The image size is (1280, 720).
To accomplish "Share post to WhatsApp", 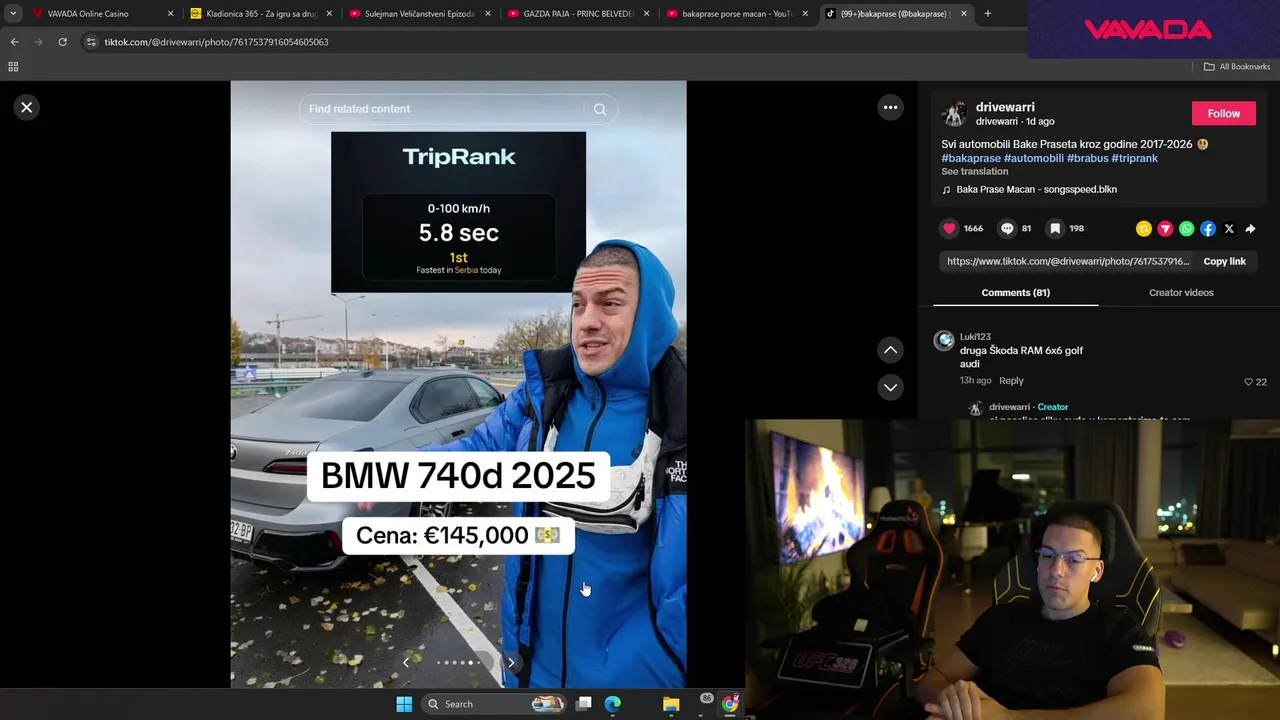I will point(1186,229).
